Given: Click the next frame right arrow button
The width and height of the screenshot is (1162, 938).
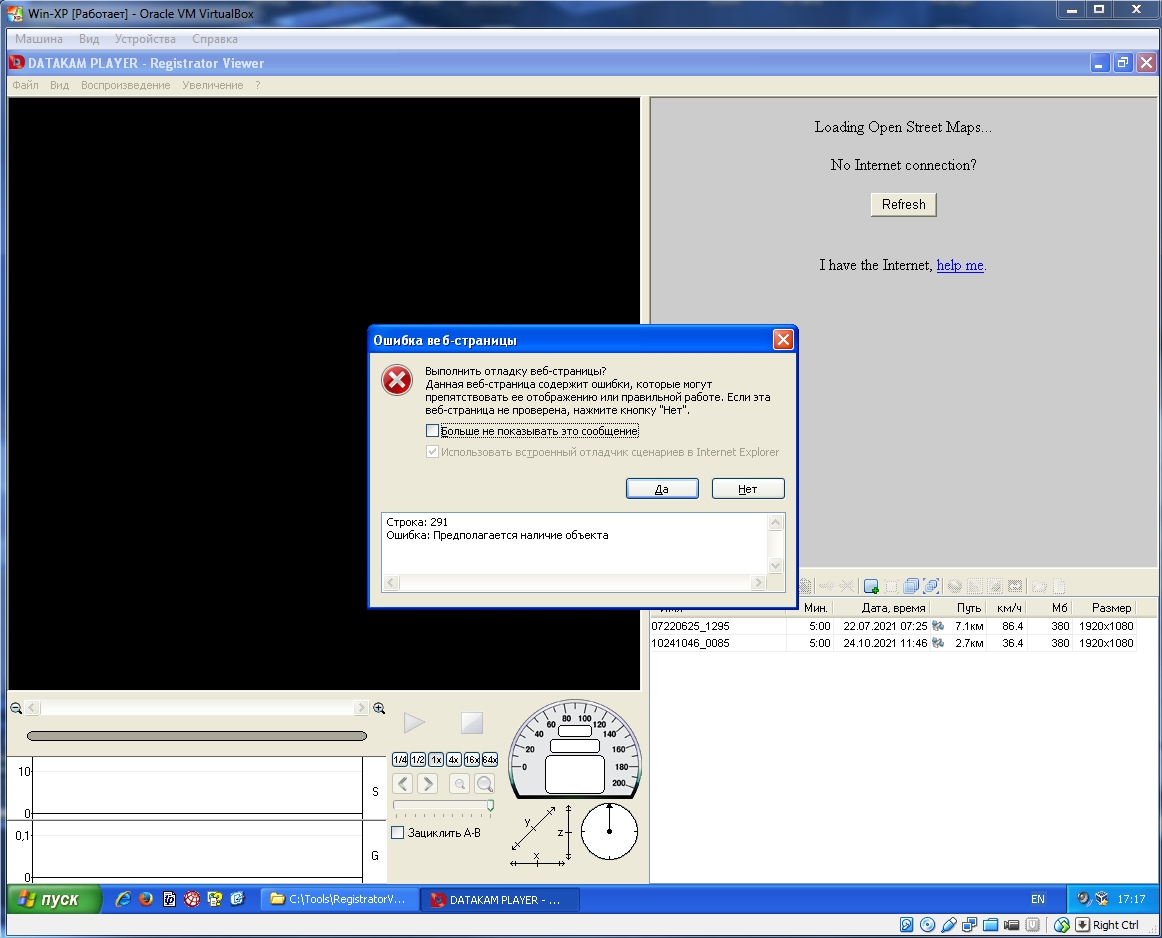Looking at the screenshot, I should tap(428, 784).
